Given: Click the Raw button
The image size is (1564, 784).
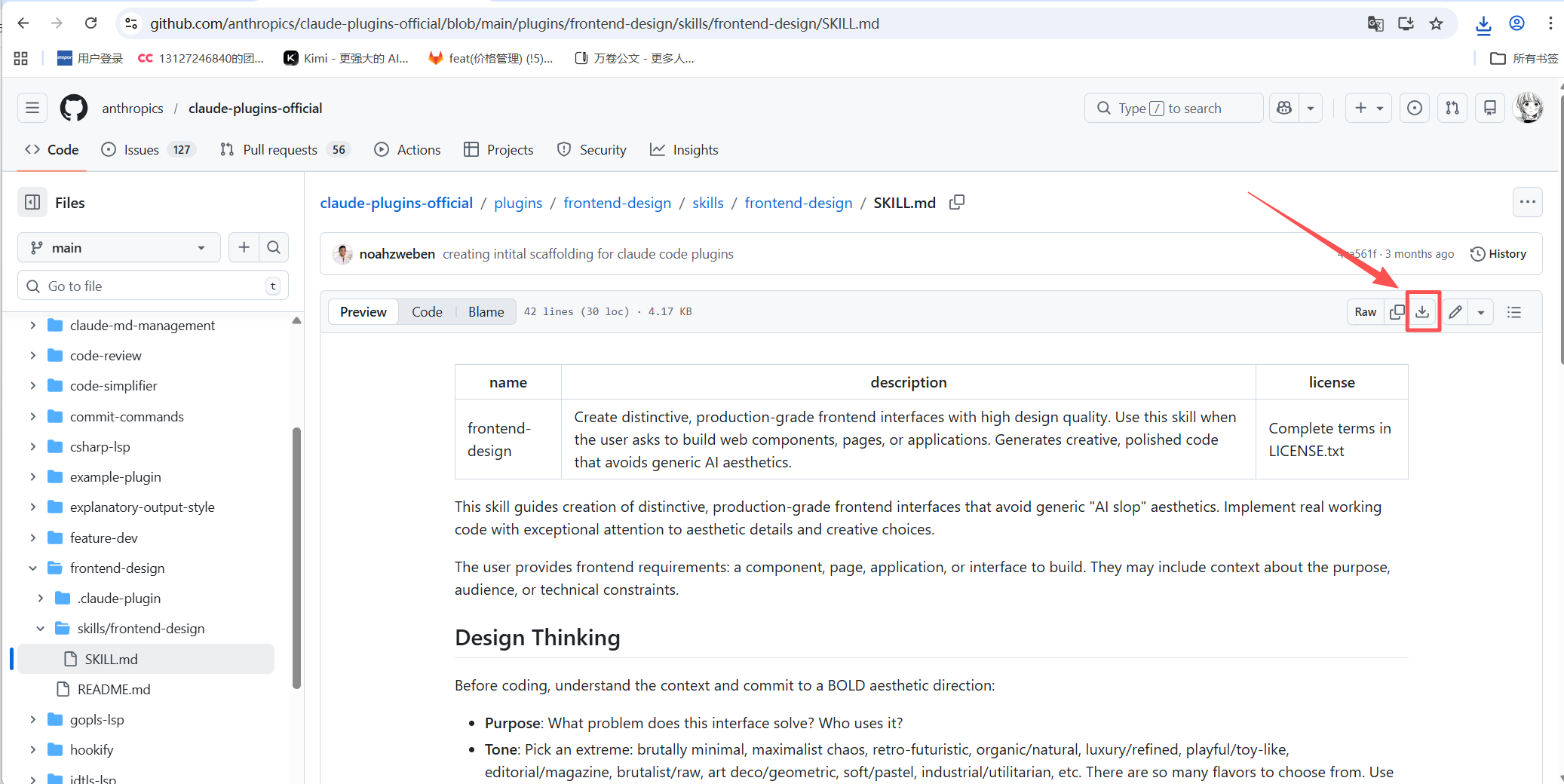Looking at the screenshot, I should coord(1366,311).
